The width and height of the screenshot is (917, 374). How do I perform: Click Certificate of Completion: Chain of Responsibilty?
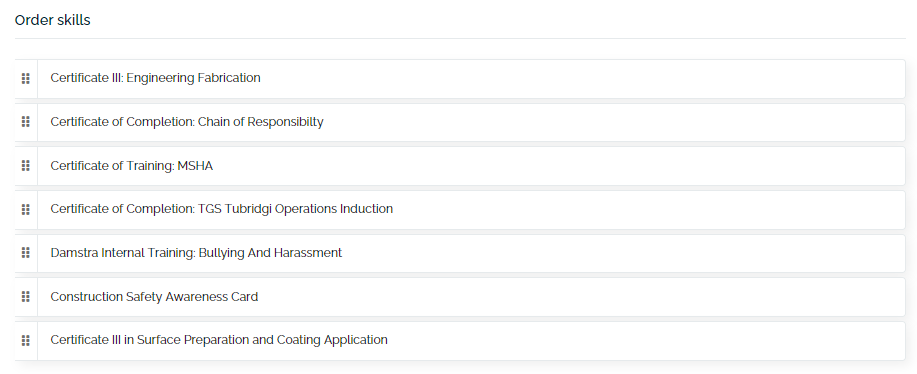coord(187,122)
